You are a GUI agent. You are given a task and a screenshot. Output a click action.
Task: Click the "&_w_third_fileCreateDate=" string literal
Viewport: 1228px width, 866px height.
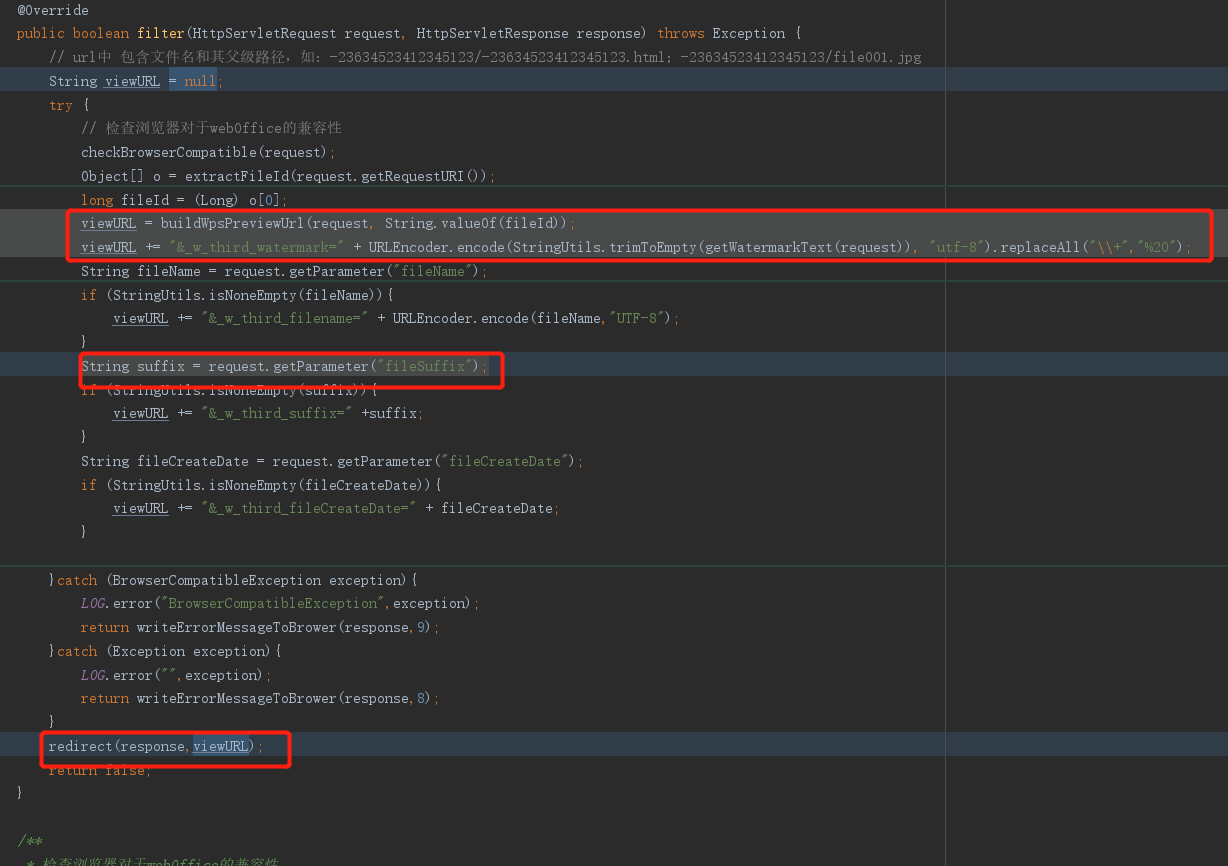309,508
